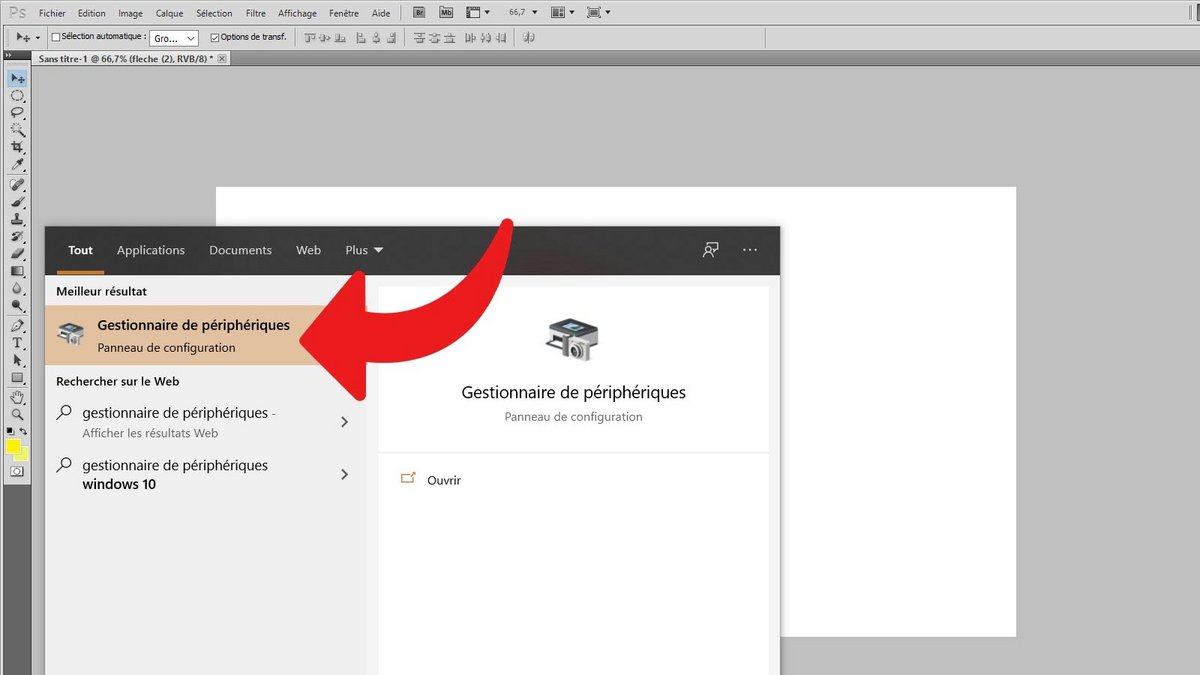Viewport: 1200px width, 675px height.
Task: Open Gestionnaire de périphériques best result
Action: click(x=206, y=335)
